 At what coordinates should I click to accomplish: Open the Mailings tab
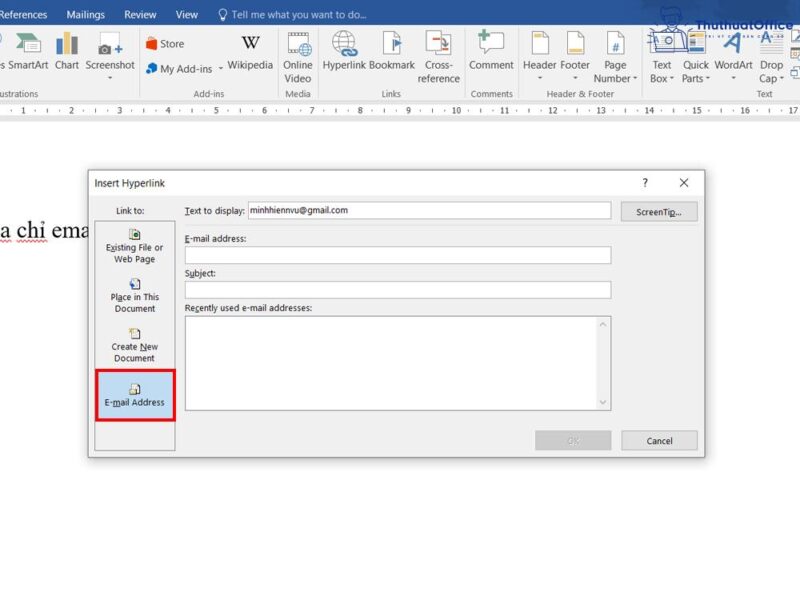pyautogui.click(x=85, y=14)
